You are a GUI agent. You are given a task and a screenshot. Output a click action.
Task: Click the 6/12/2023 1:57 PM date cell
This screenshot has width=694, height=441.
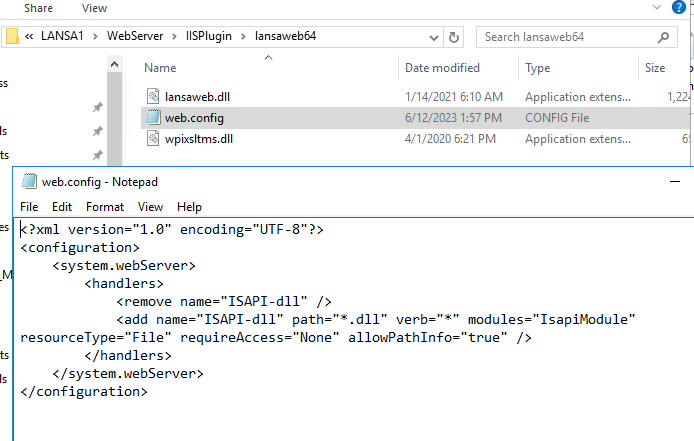[453, 118]
